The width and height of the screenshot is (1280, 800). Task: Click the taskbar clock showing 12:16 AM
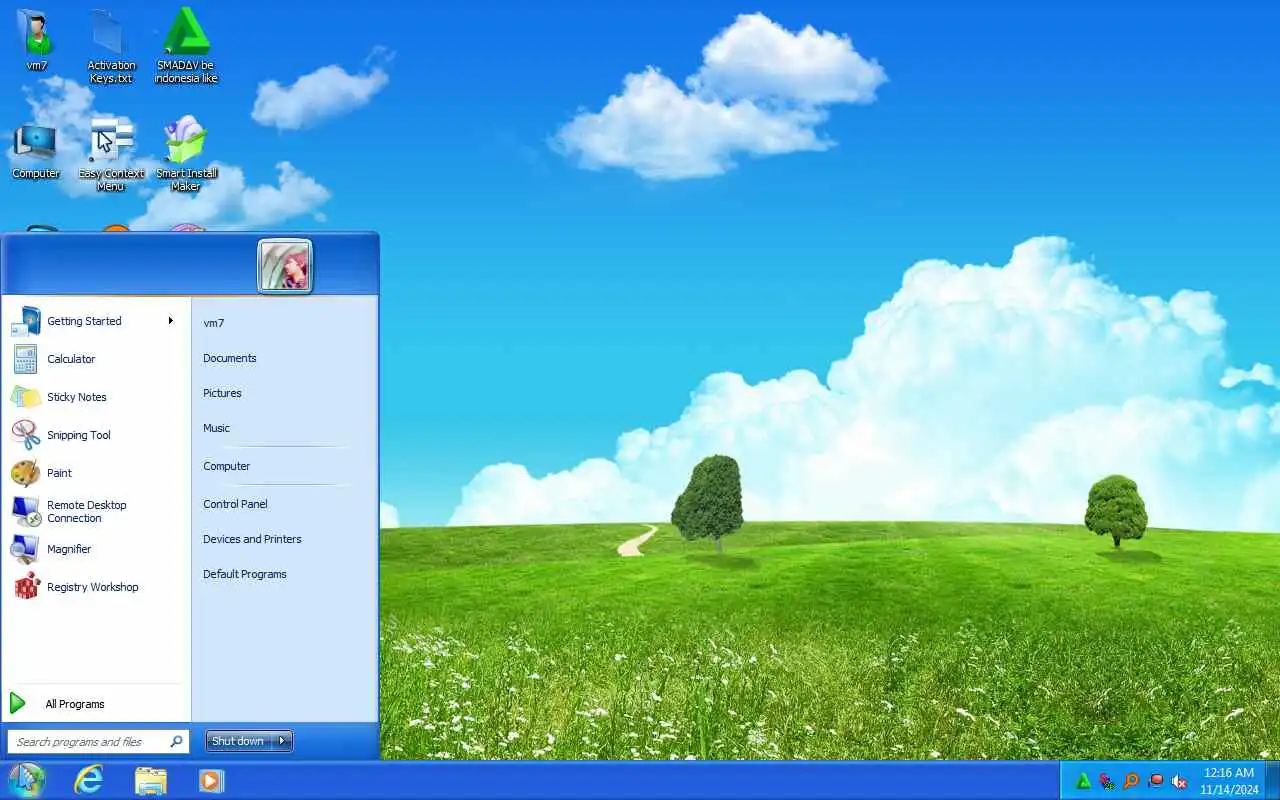click(1229, 781)
